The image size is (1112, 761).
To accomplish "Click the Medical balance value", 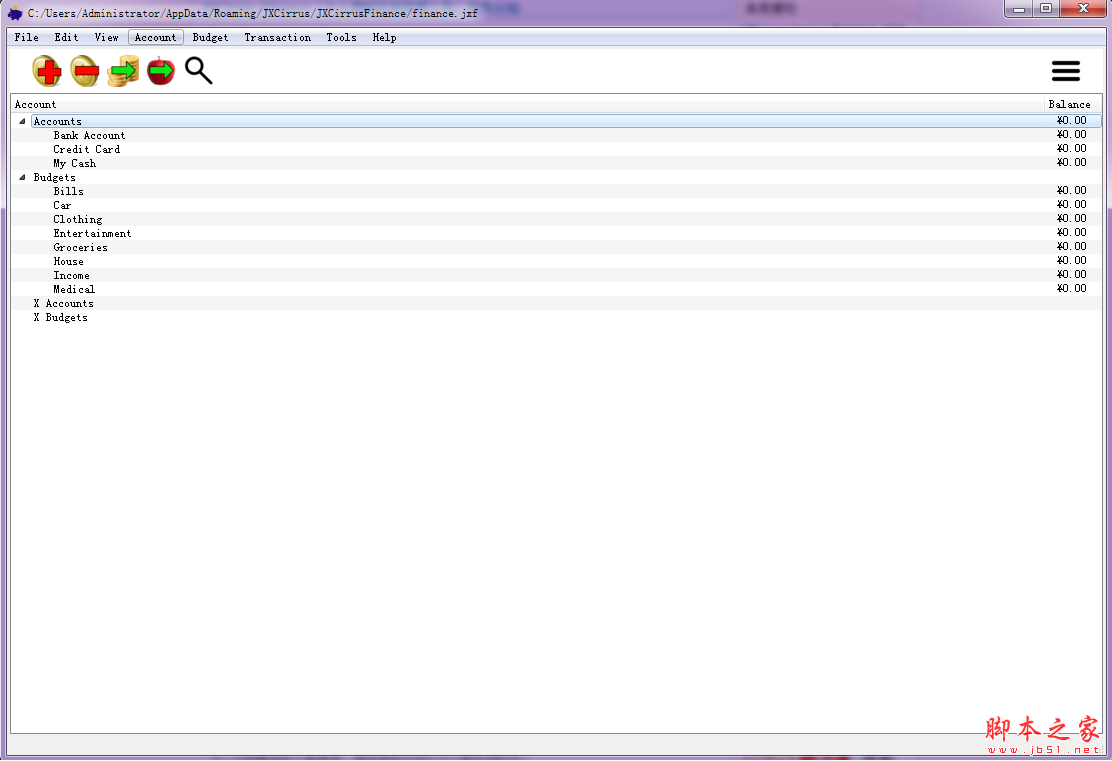I will pos(1072,289).
